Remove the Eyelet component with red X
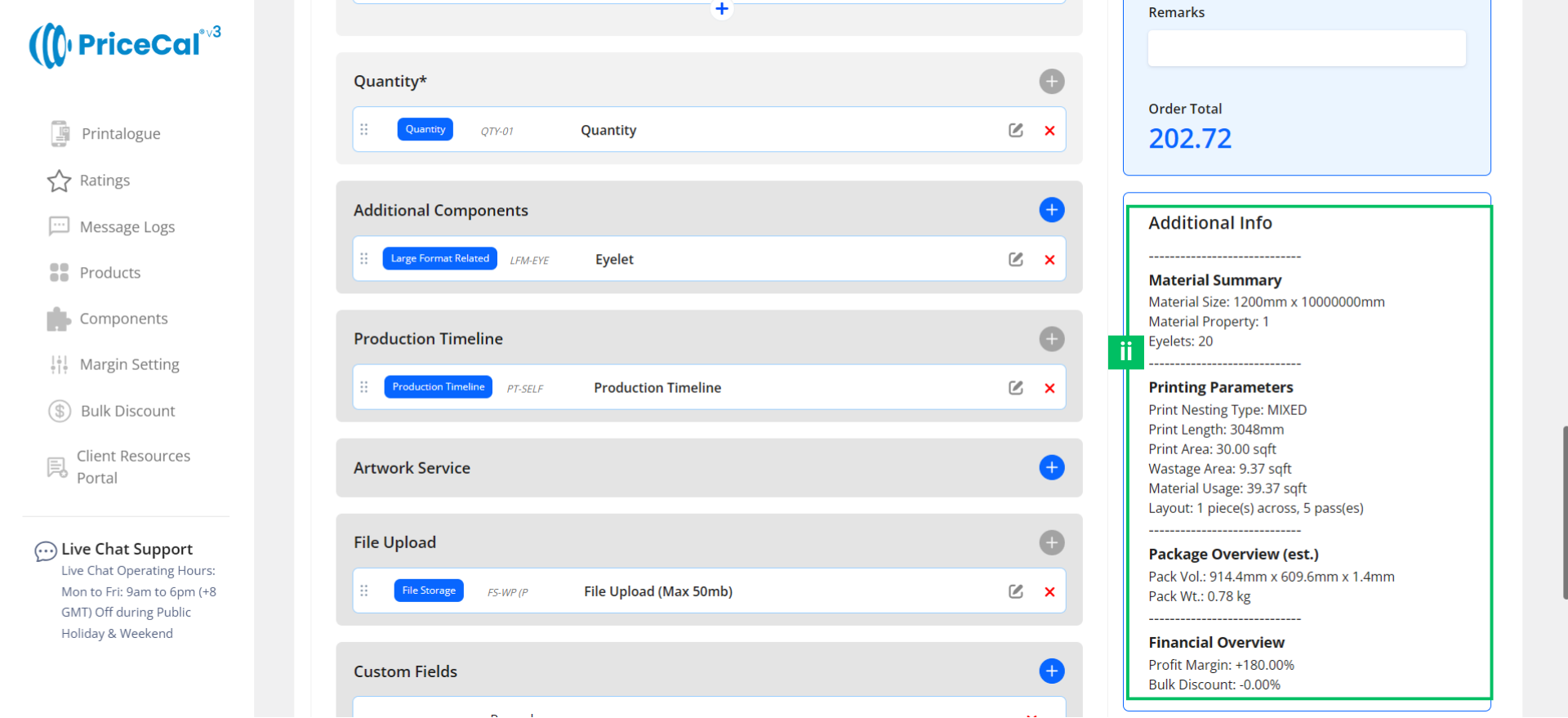 tap(1049, 260)
